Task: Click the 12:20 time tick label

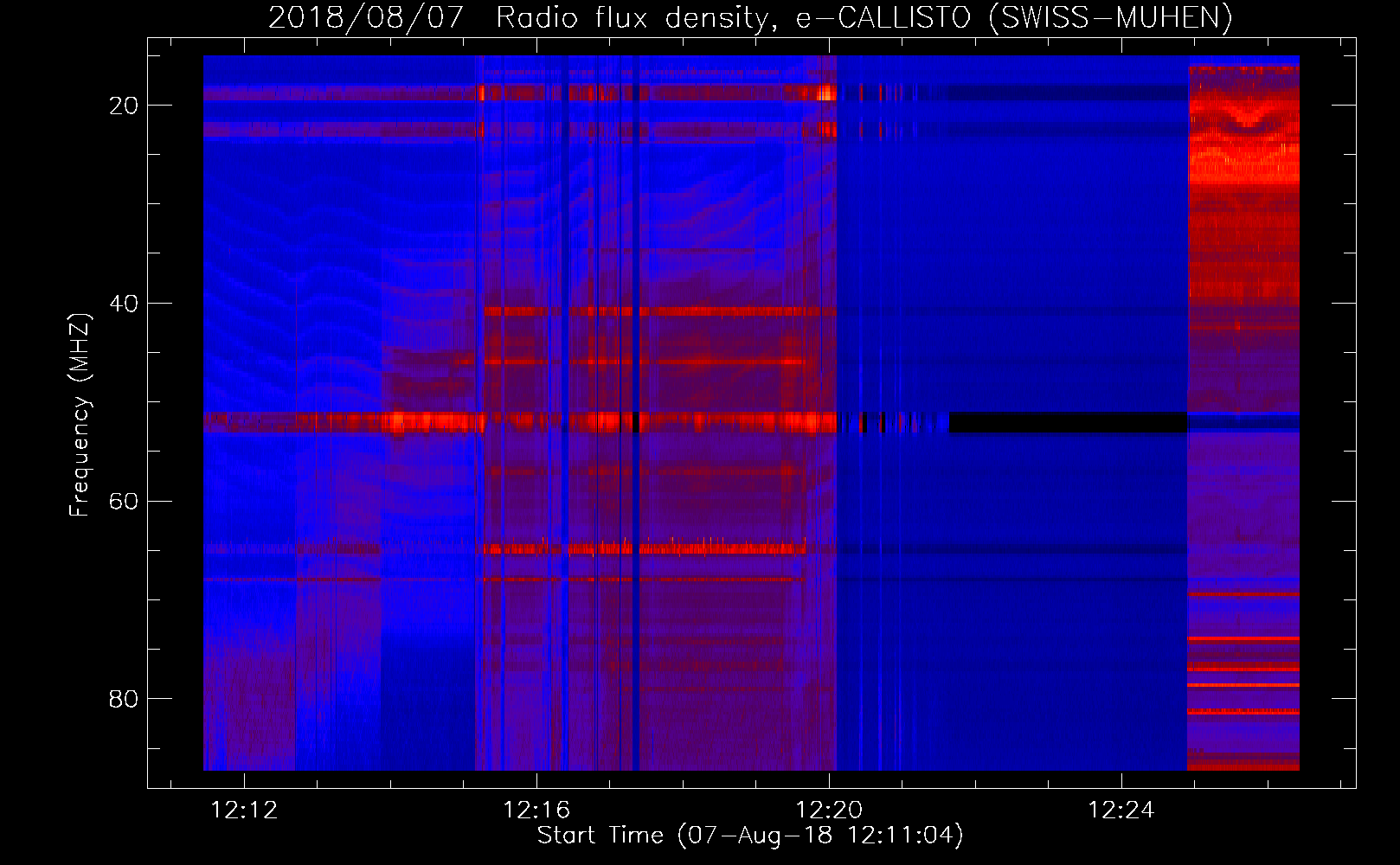Action: pyautogui.click(x=829, y=811)
